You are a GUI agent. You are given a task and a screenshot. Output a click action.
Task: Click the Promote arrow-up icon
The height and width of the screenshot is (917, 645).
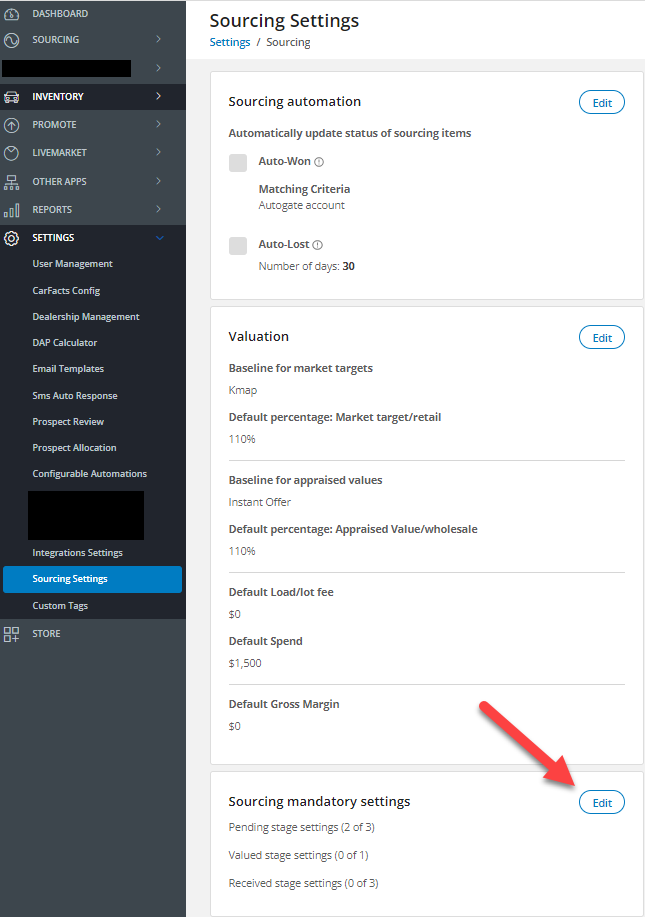12,125
